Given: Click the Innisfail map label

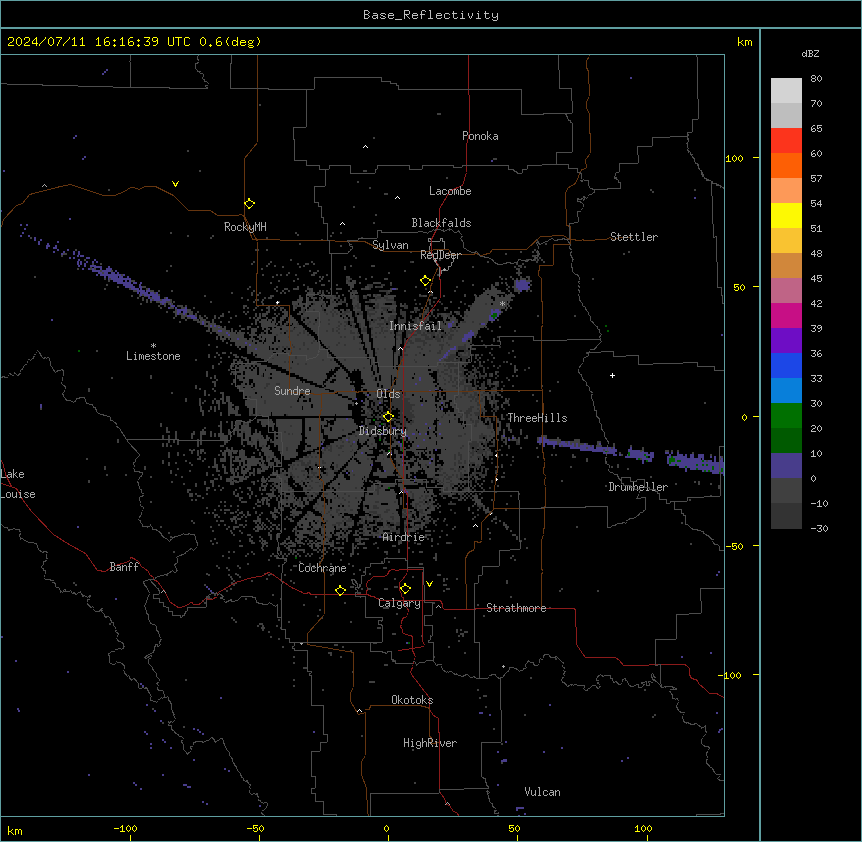Looking at the screenshot, I should [x=416, y=326].
